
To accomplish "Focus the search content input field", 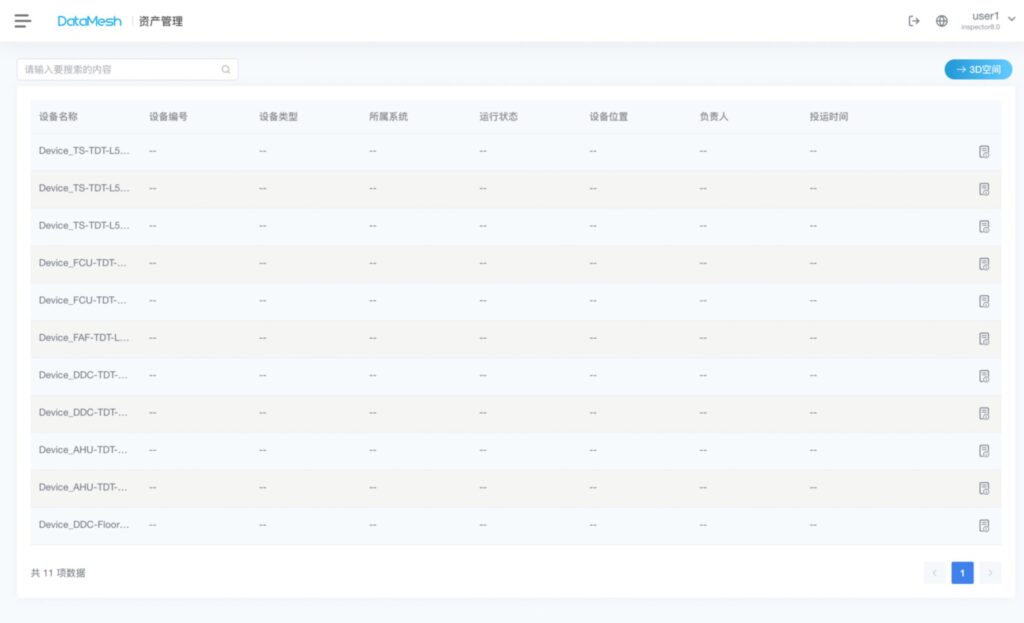I will [x=120, y=70].
